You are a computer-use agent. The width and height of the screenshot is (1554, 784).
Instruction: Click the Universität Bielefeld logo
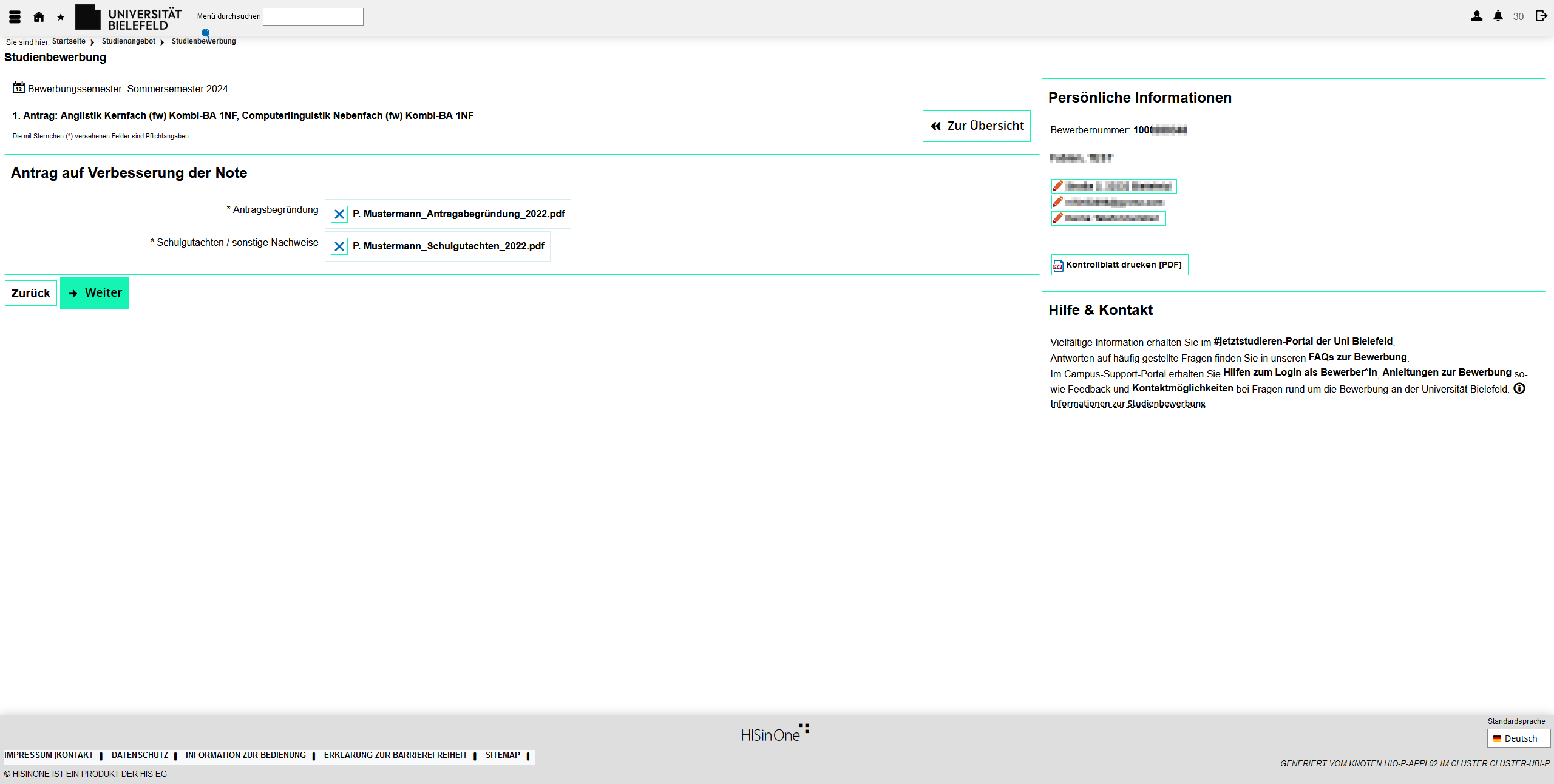click(128, 18)
